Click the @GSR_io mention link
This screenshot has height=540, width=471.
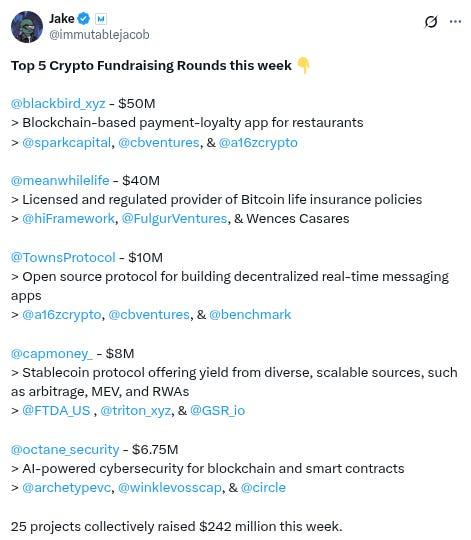point(217,411)
